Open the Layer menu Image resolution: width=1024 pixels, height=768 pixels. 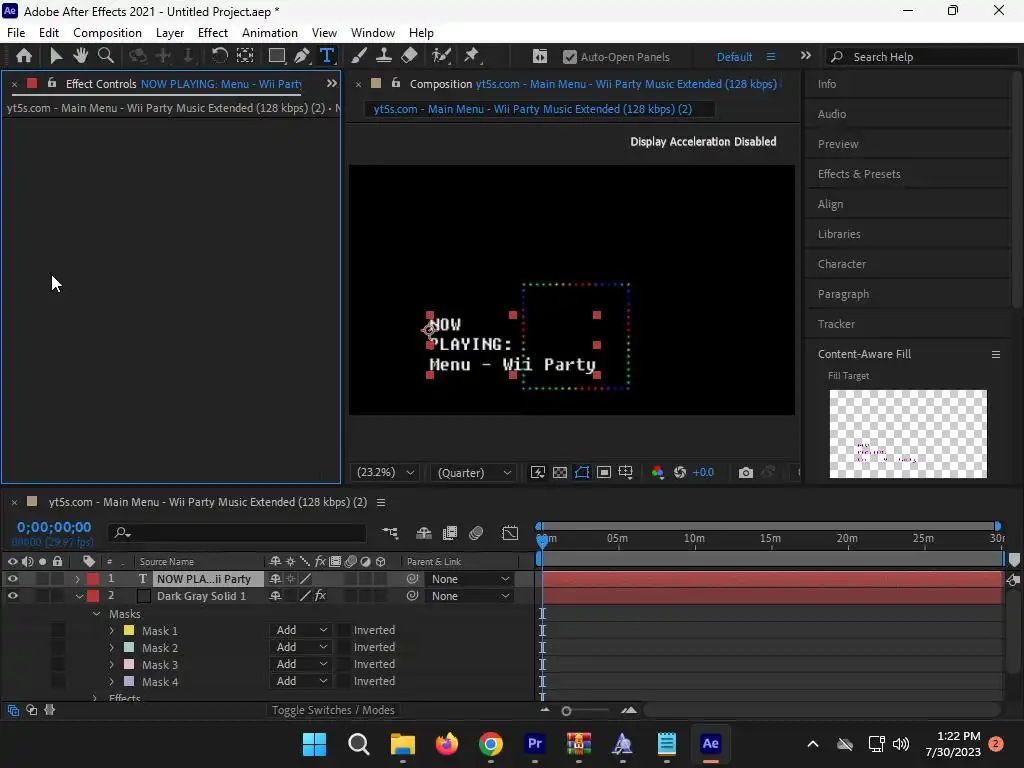click(x=170, y=33)
